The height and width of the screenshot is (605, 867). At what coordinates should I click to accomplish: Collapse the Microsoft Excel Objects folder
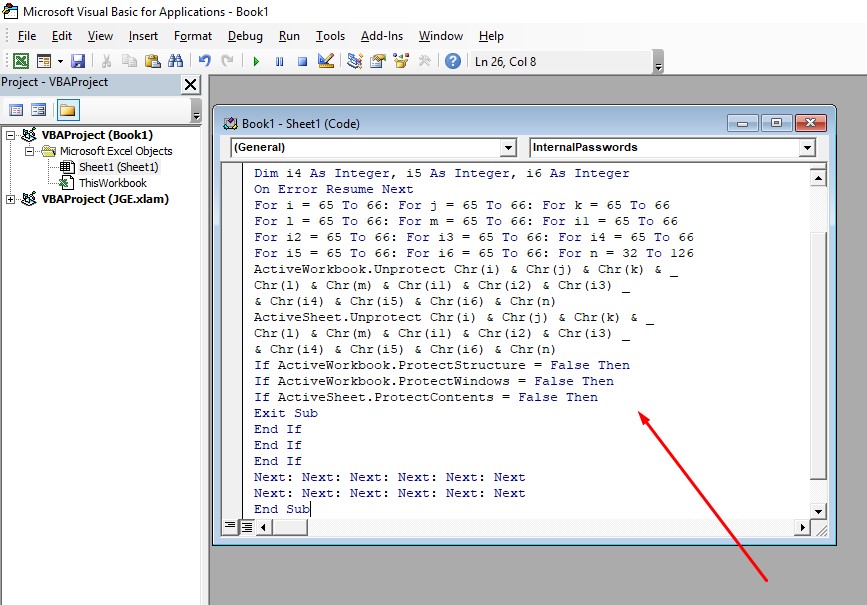pos(29,151)
